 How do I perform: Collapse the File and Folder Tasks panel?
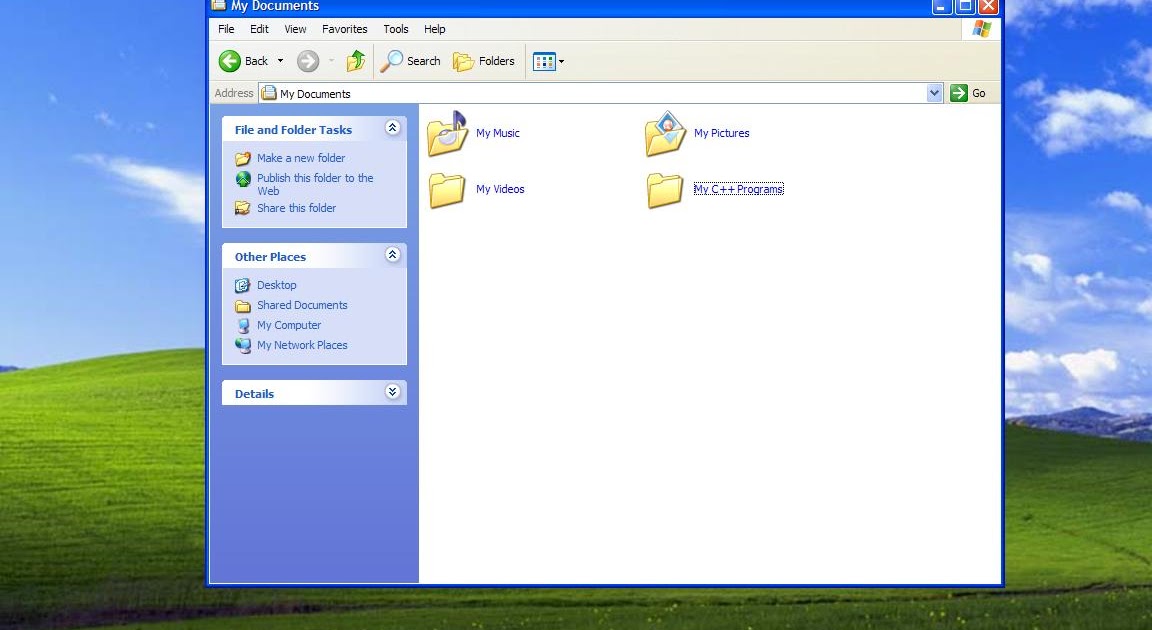[x=392, y=128]
